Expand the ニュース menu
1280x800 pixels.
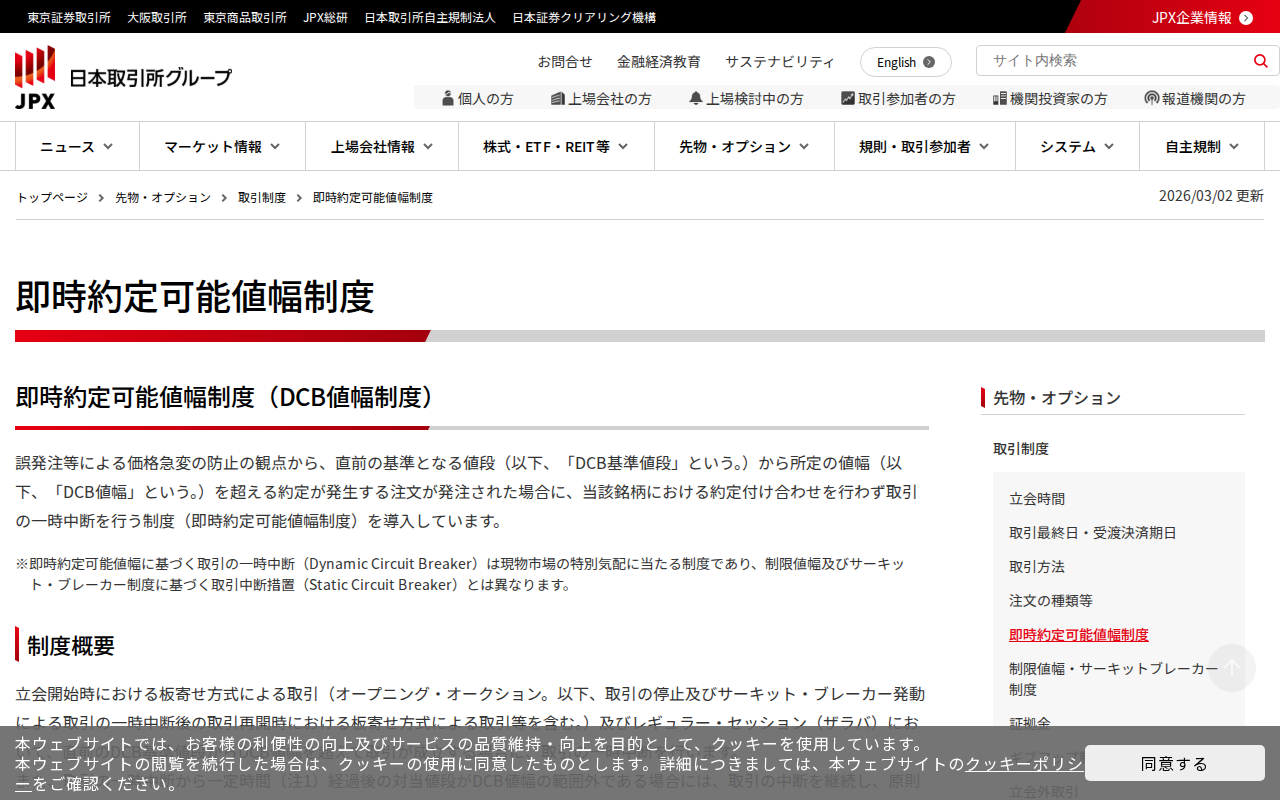(x=77, y=147)
